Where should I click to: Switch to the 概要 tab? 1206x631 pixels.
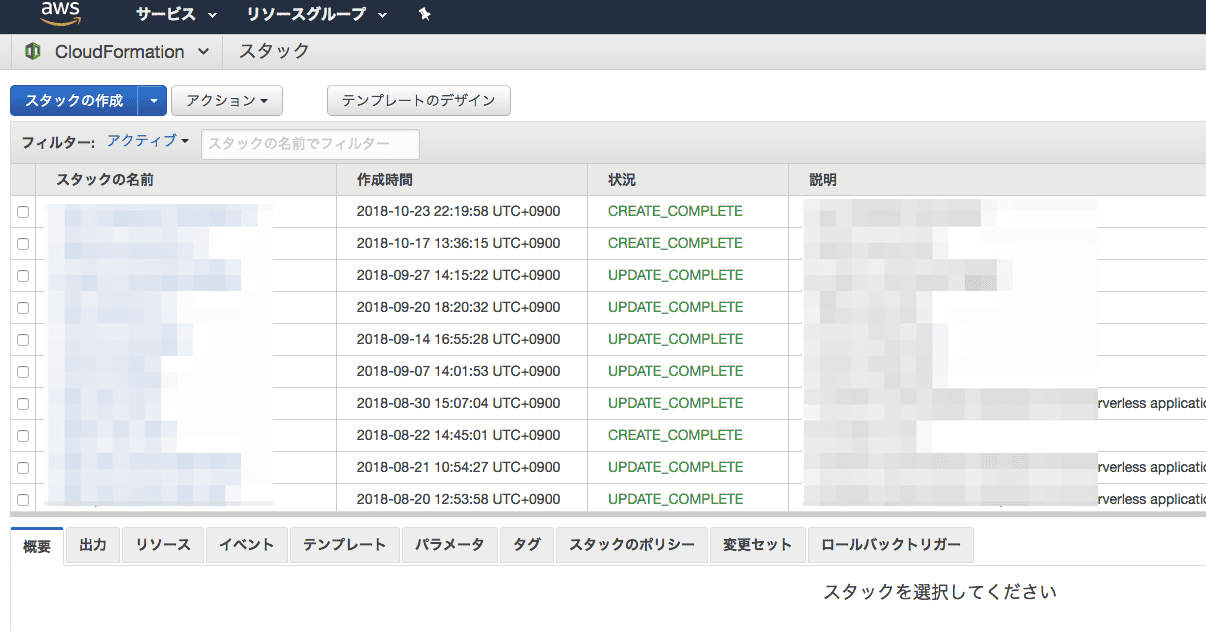(37, 545)
